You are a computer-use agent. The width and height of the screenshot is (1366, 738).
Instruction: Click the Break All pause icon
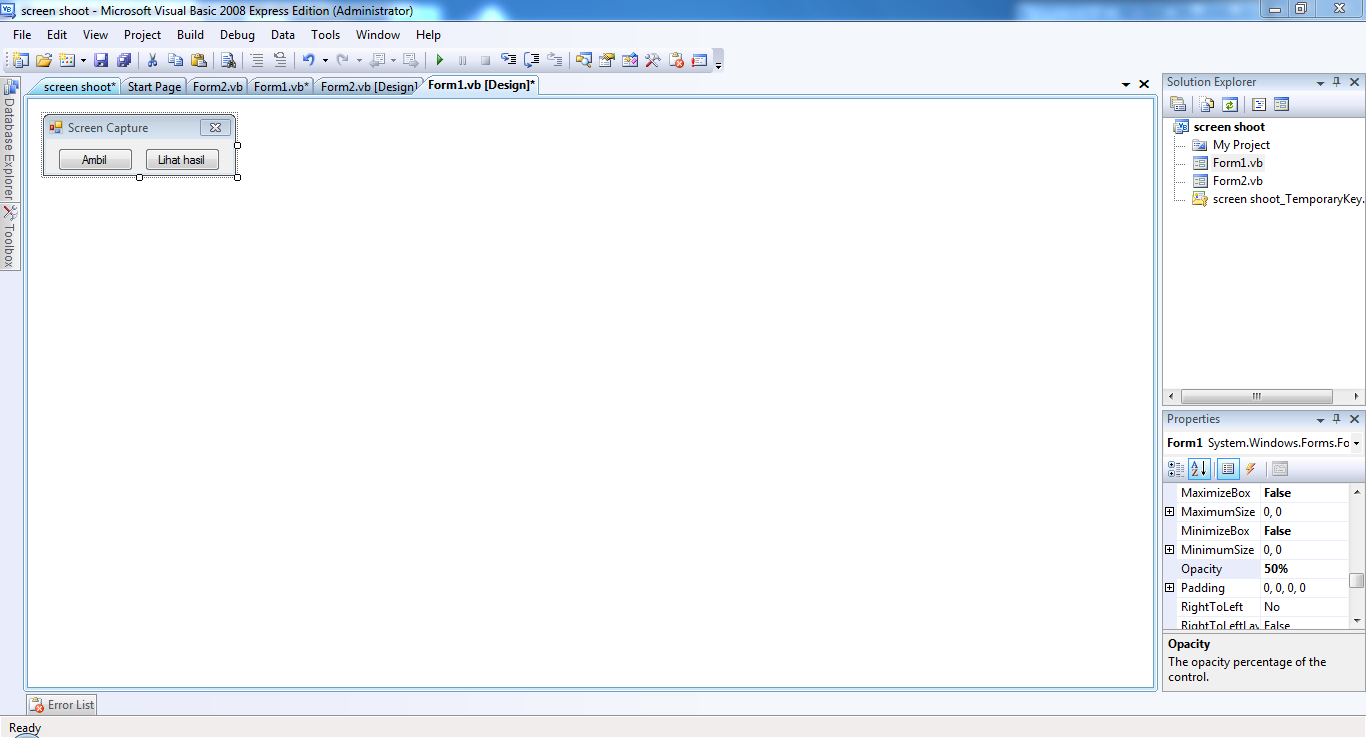[462, 60]
